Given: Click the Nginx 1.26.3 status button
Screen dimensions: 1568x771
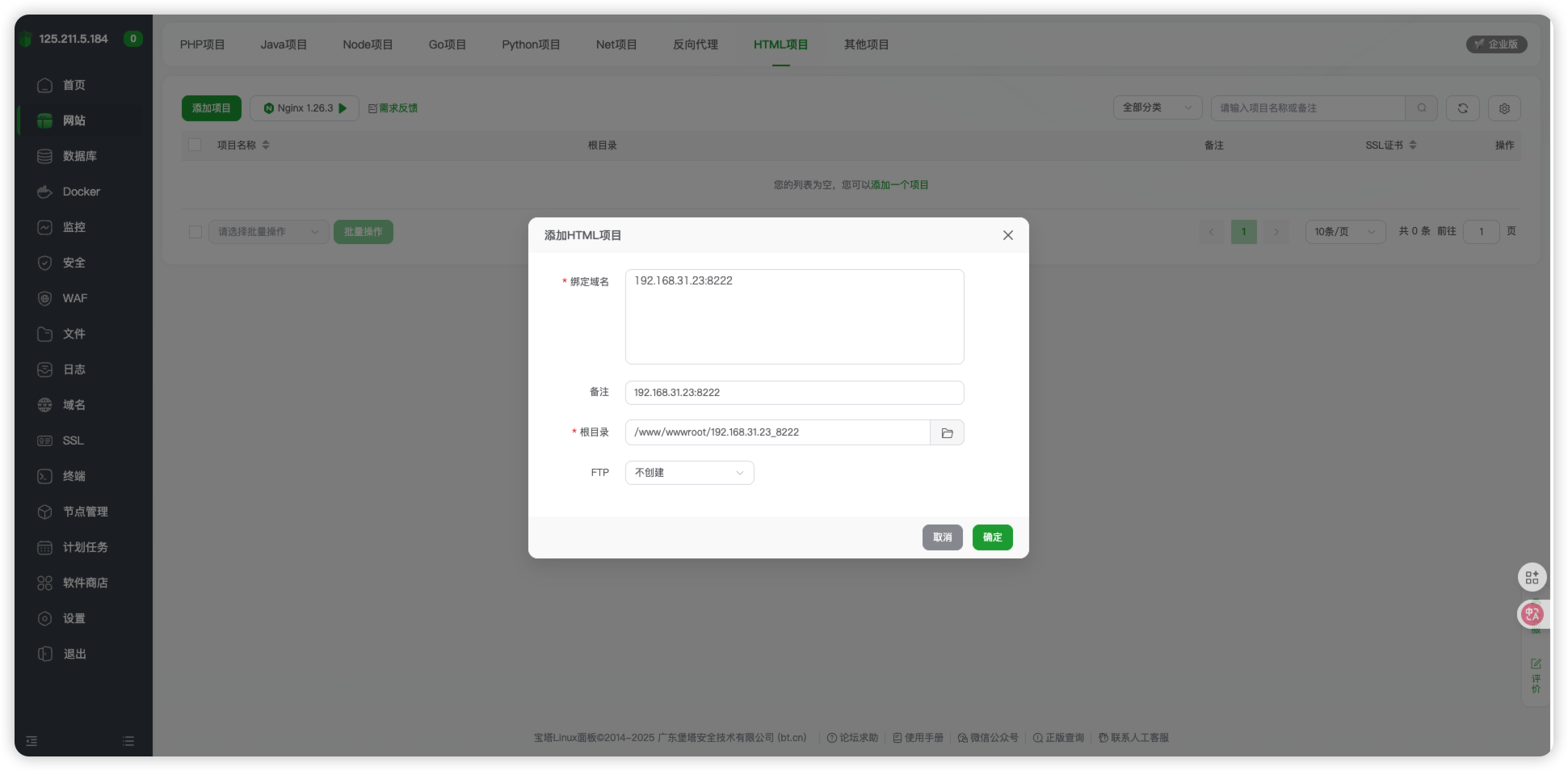Looking at the screenshot, I should click(x=305, y=108).
